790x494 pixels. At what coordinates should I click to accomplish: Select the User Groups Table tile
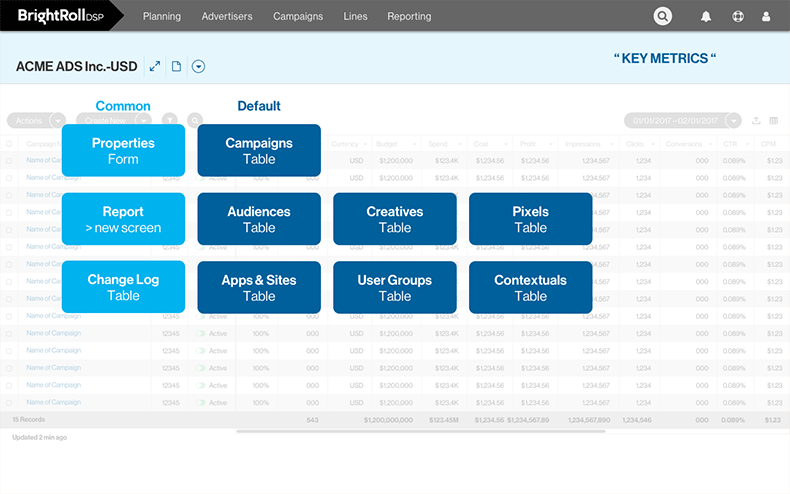(x=395, y=287)
